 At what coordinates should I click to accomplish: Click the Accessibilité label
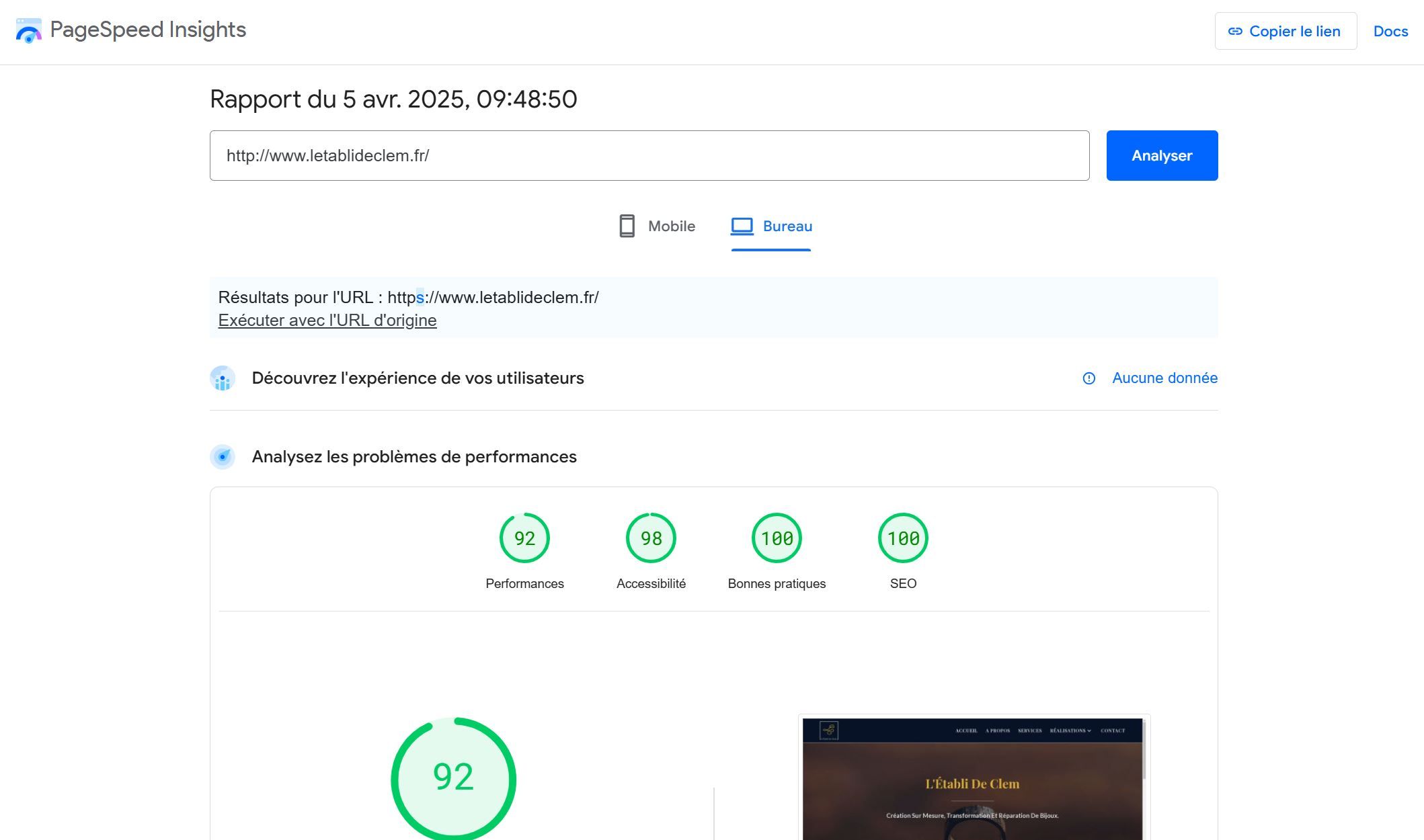[651, 583]
